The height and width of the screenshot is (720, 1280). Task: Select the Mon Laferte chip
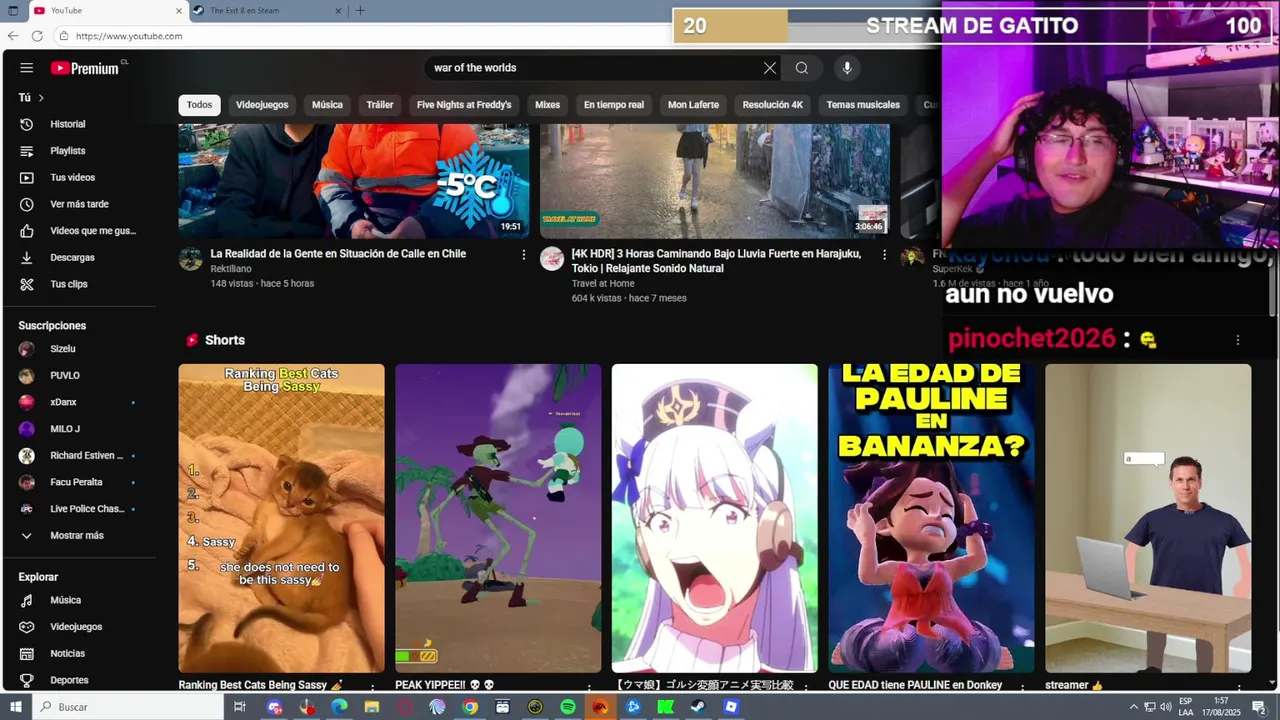[693, 105]
